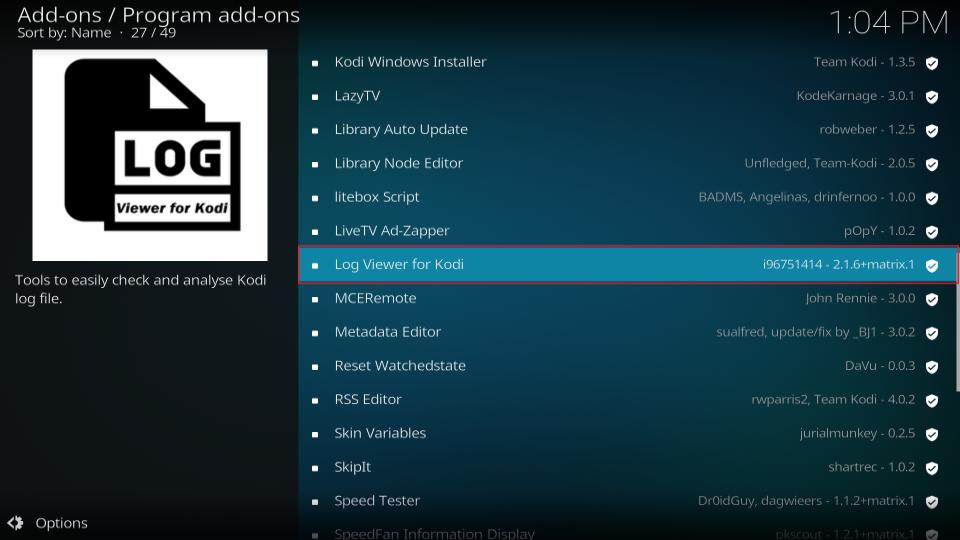Select the Log Viewer logo thumbnail
Viewport: 960px width, 540px height.
tap(150, 155)
